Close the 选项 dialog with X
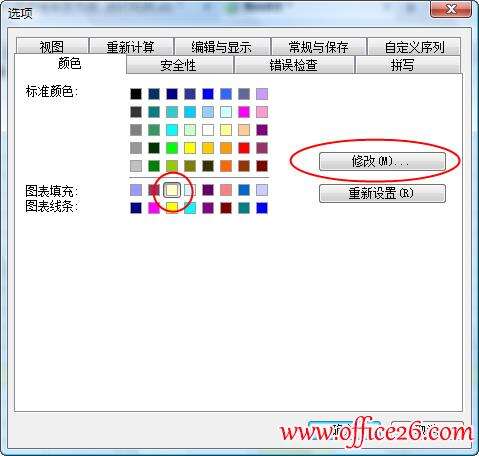 [451, 9]
